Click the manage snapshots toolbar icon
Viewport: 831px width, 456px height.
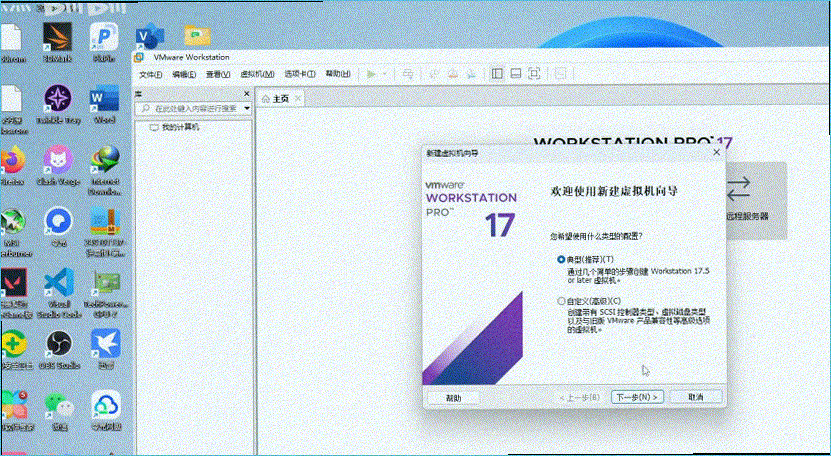tap(471, 74)
